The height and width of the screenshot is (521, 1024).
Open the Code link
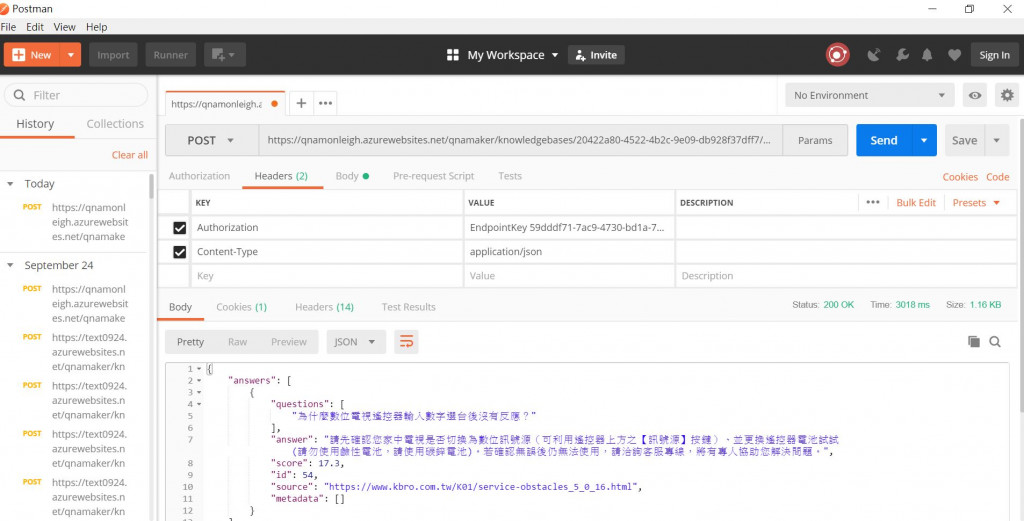(998, 177)
